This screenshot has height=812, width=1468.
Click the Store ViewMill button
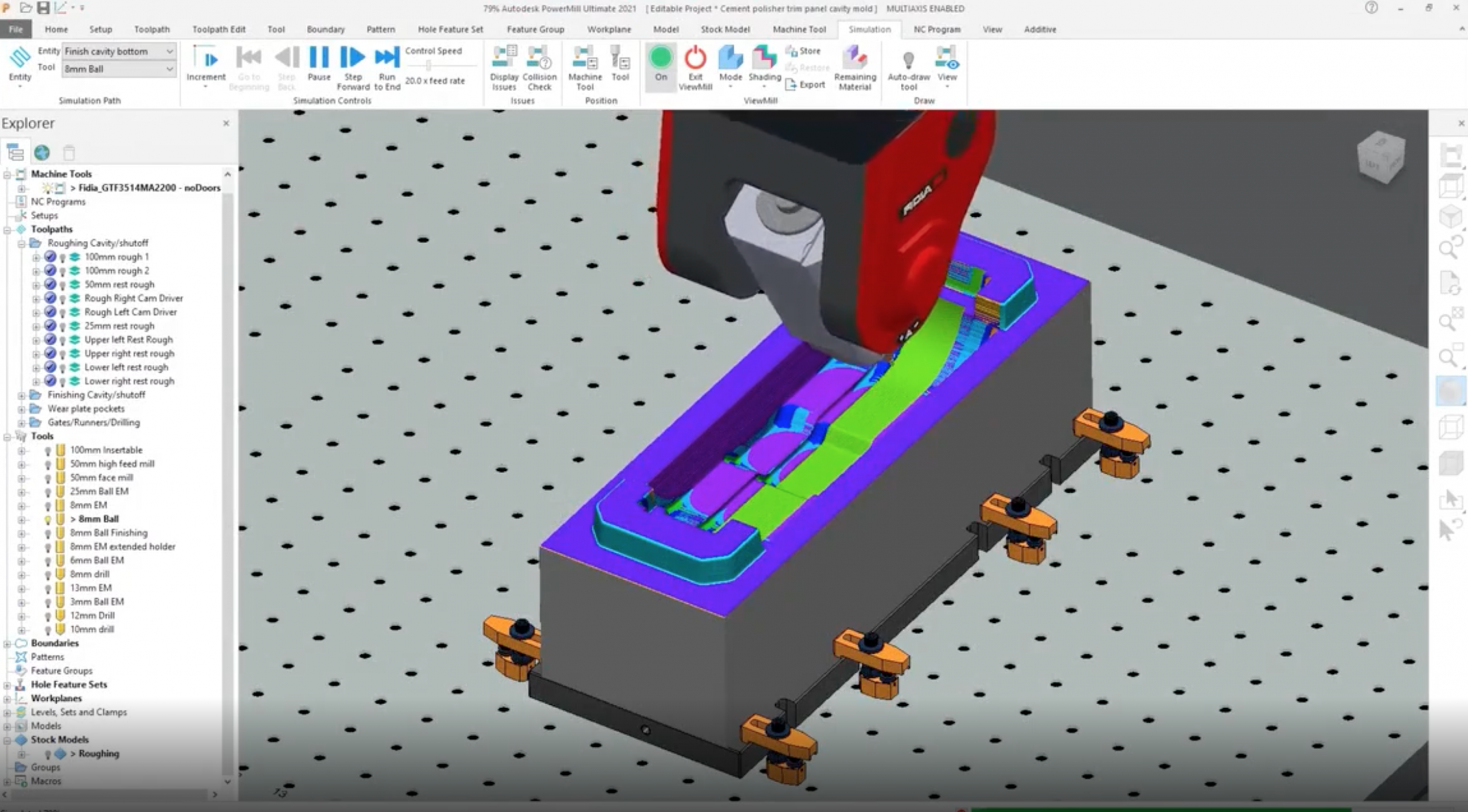click(803, 51)
